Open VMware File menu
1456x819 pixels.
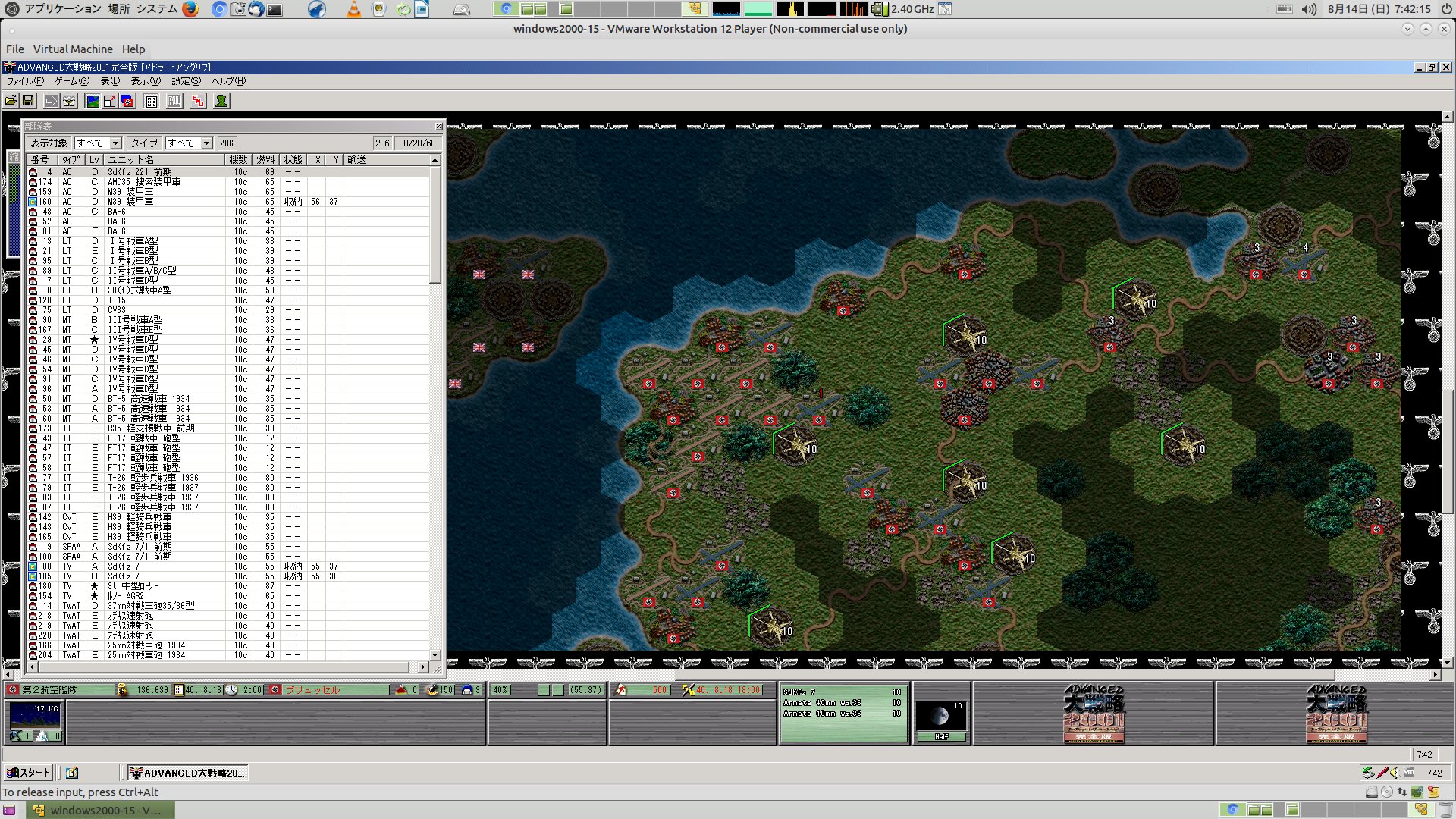pyautogui.click(x=15, y=49)
